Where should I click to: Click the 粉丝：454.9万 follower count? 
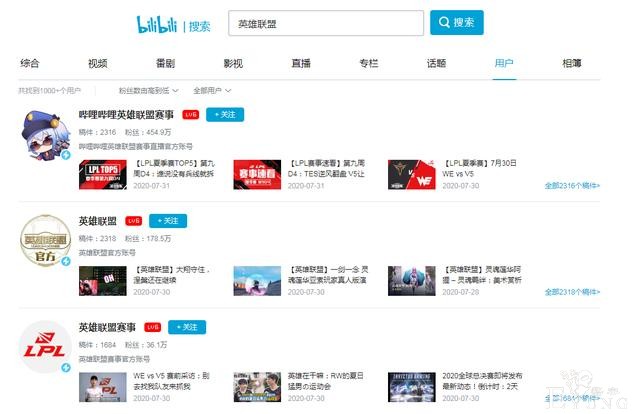point(148,132)
